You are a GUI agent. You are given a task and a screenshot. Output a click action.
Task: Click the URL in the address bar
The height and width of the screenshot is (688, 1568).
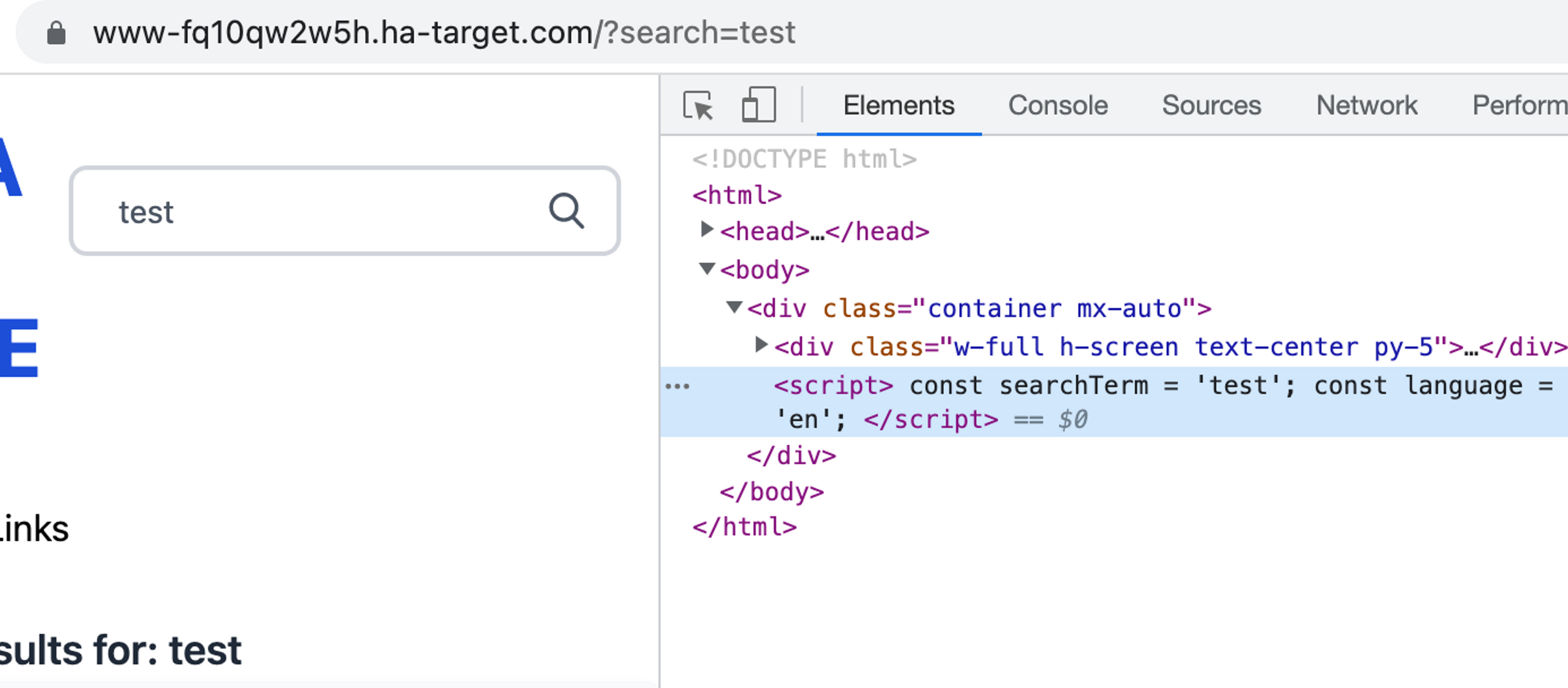click(x=444, y=33)
